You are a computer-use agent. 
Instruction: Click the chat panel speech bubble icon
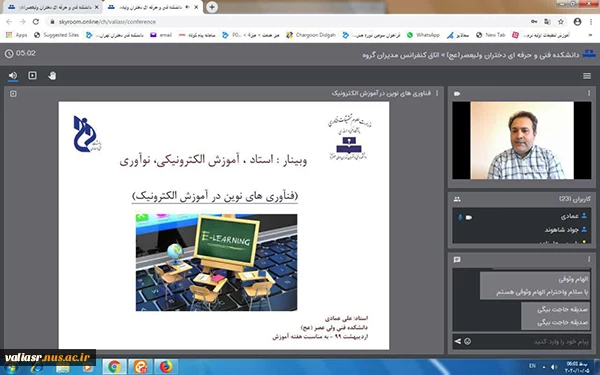(x=457, y=259)
